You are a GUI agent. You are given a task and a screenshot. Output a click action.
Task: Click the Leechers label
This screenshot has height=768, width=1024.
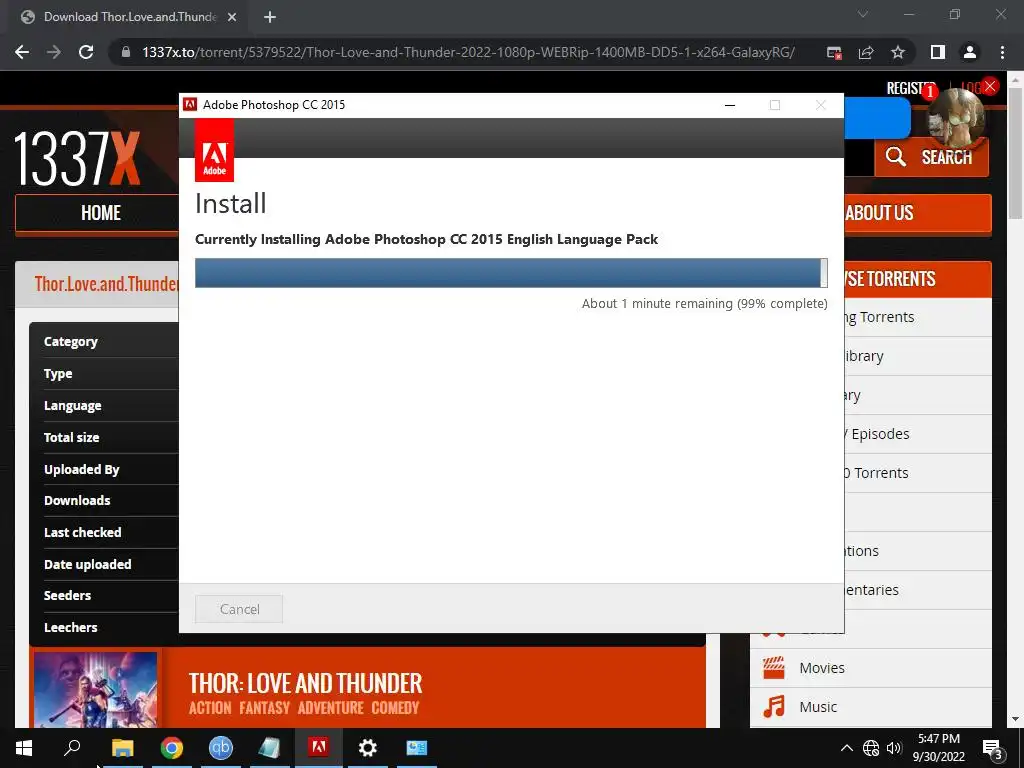71,628
